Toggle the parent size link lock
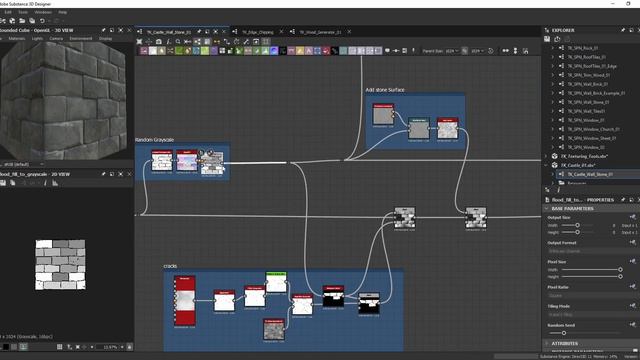Viewport: 640px width, 360px height. tap(464, 51)
